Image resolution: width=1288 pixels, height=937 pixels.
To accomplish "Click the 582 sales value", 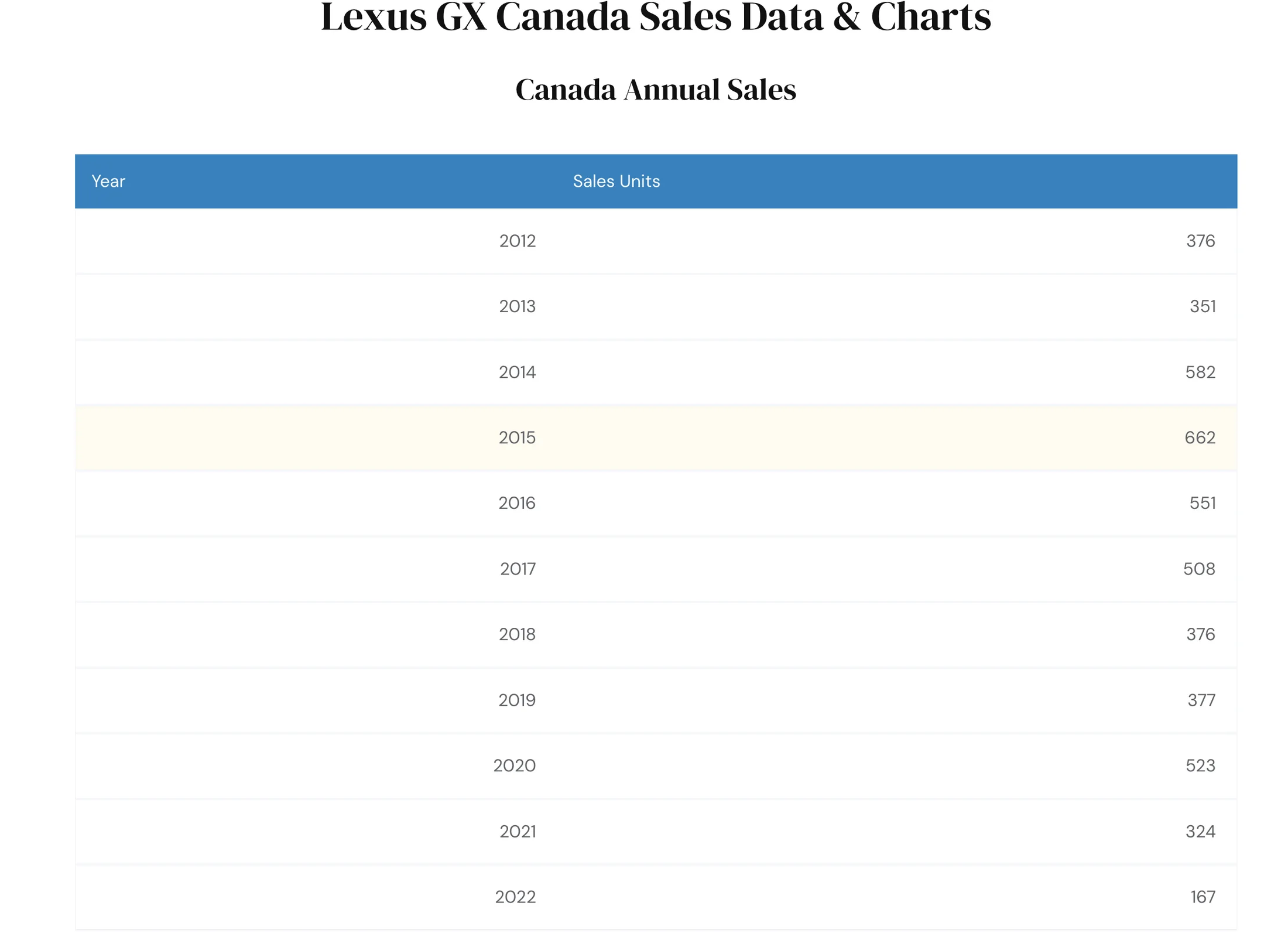I will point(1200,372).
